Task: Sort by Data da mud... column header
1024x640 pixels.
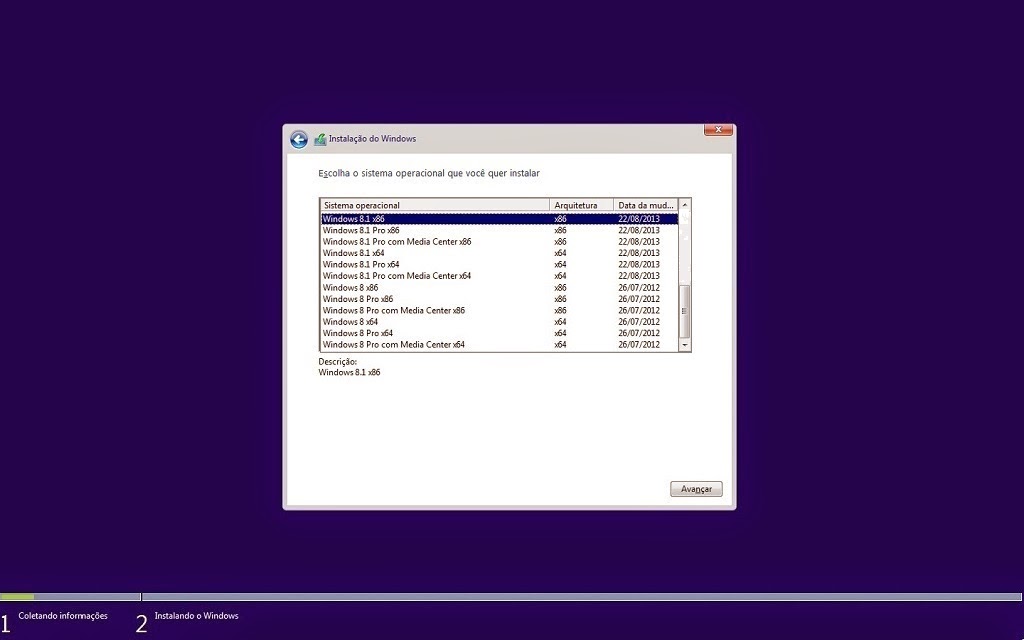Action: (x=645, y=205)
